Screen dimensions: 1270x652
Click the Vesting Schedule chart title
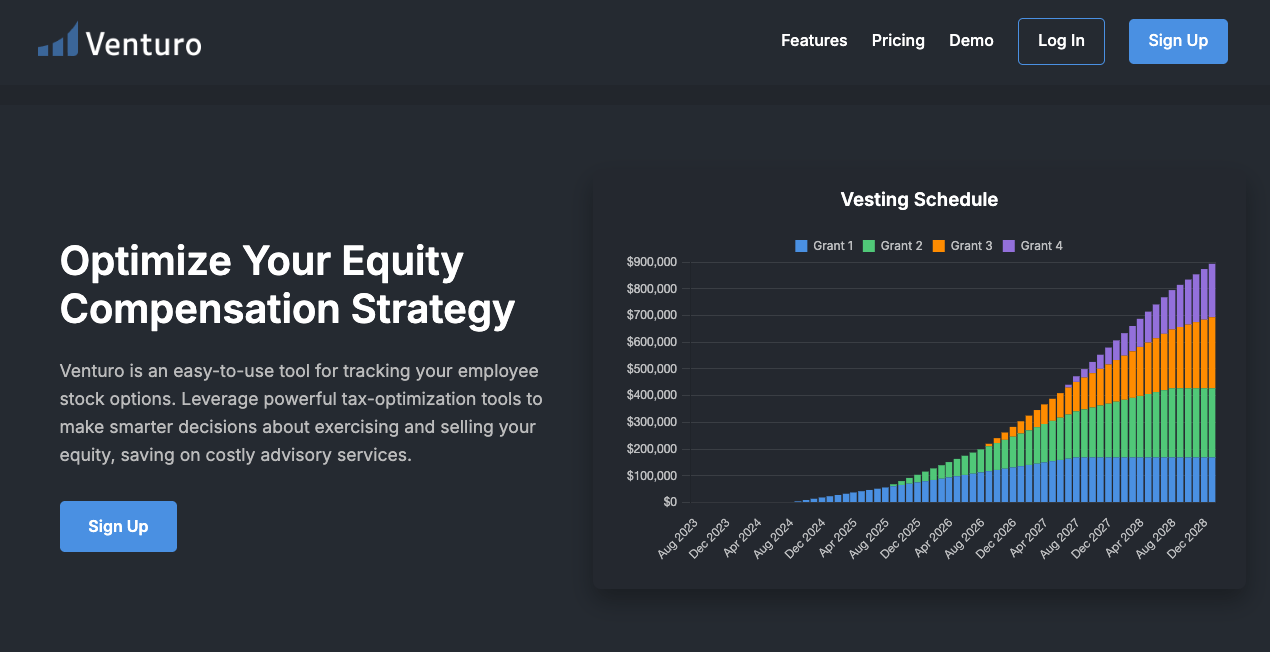point(919,200)
